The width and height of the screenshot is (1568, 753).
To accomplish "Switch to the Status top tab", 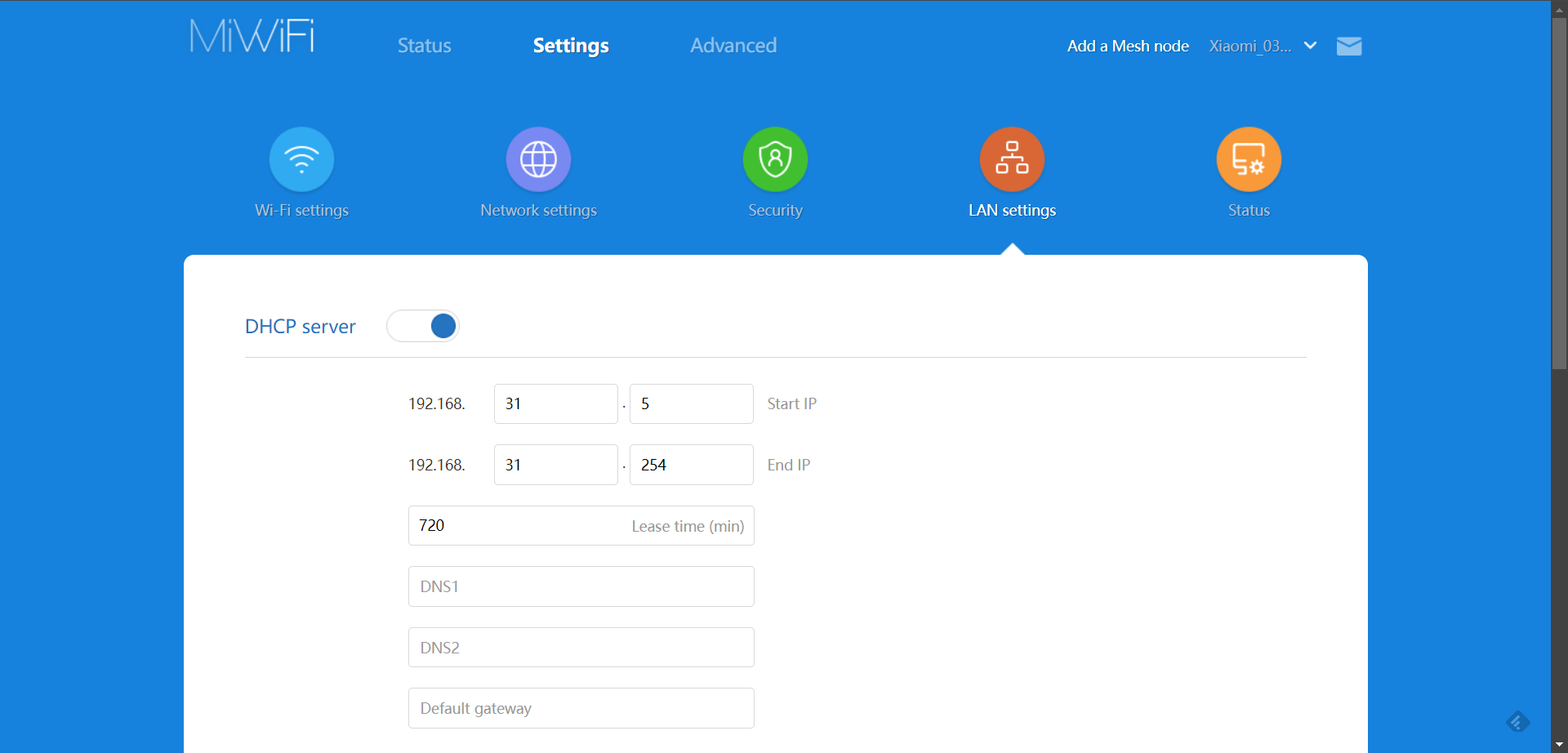I will point(424,46).
